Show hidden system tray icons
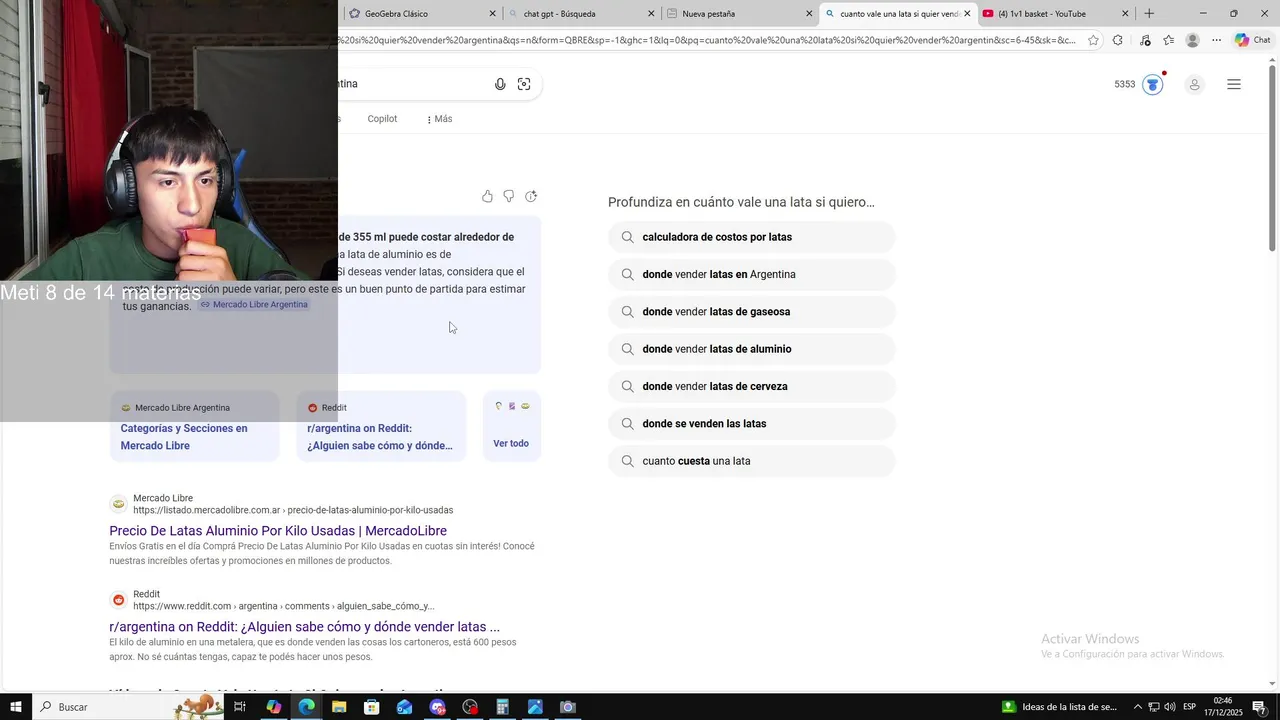 (1137, 707)
